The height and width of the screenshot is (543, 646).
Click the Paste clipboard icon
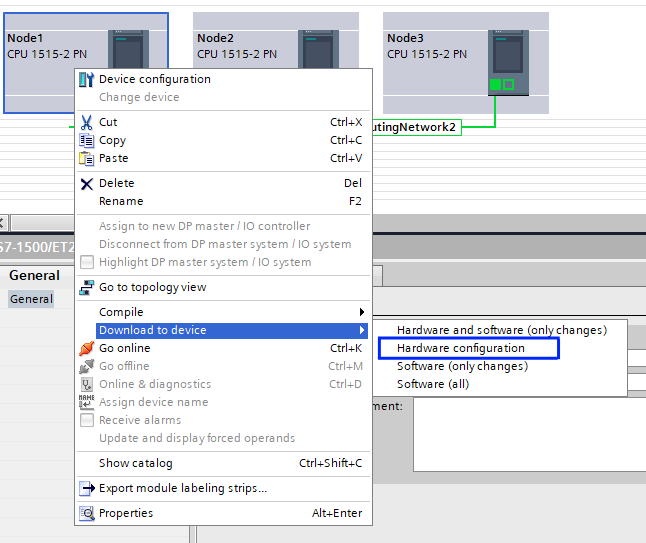[87, 158]
